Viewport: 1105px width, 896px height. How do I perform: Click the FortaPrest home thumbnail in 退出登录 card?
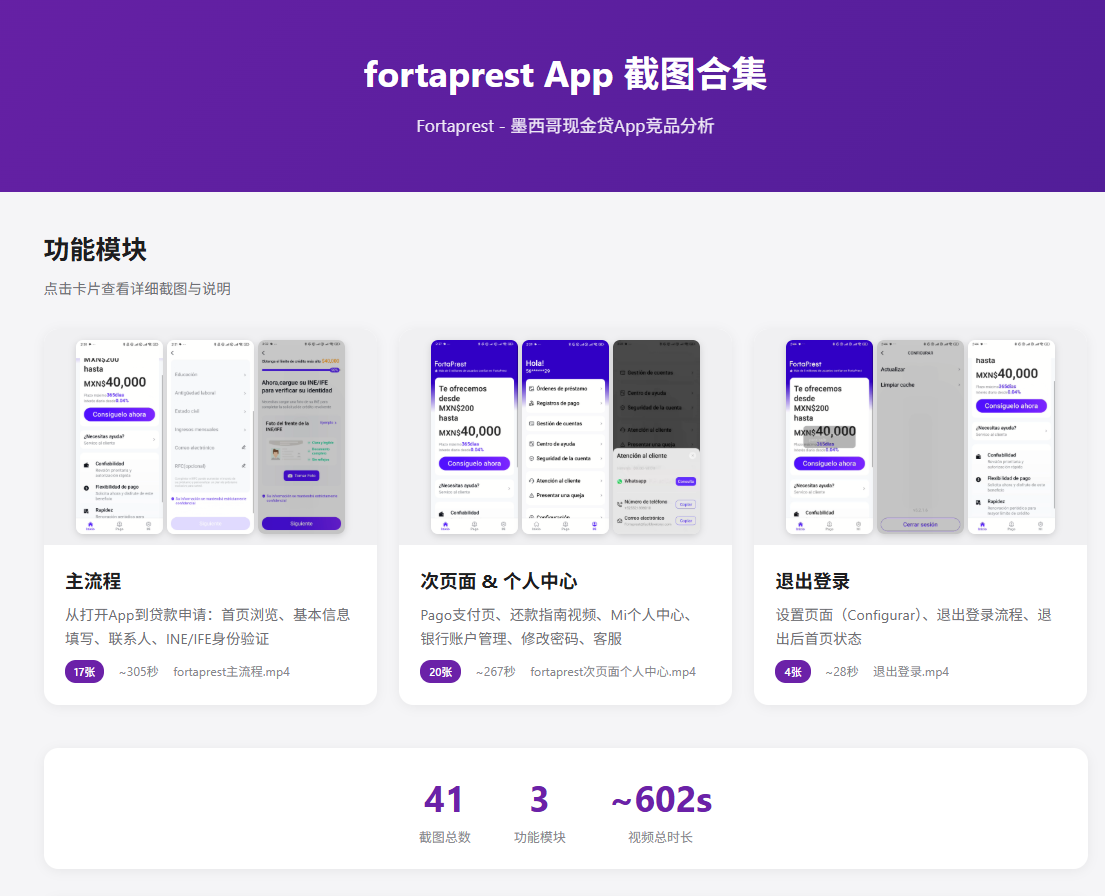click(x=829, y=436)
